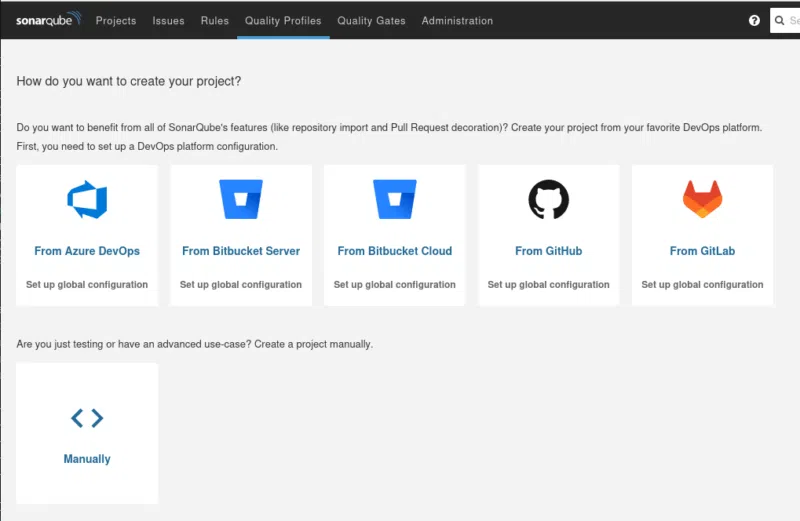
Task: Open the Rules tab
Action: pos(215,21)
